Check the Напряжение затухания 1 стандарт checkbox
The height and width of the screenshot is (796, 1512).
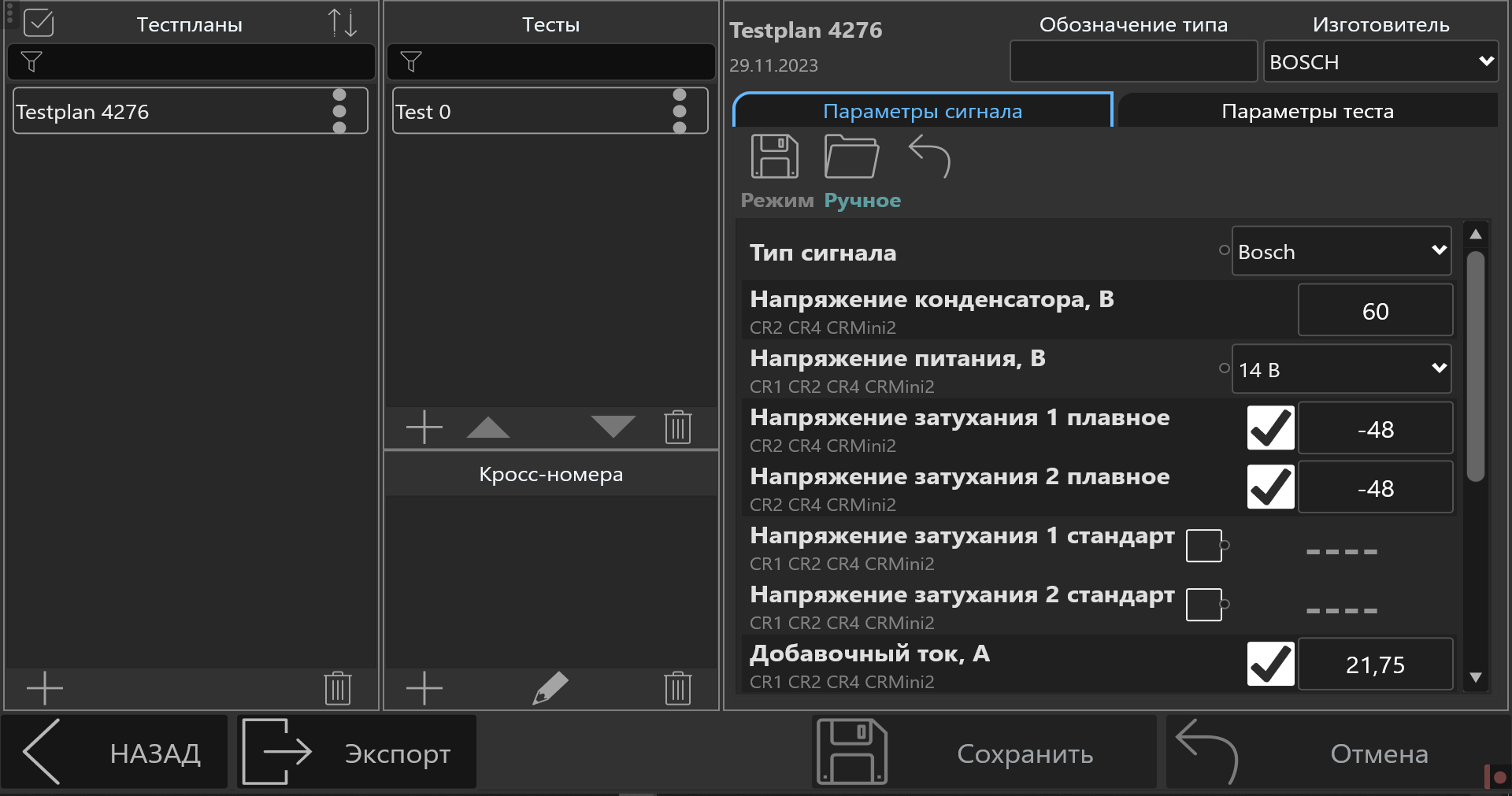click(x=1204, y=546)
